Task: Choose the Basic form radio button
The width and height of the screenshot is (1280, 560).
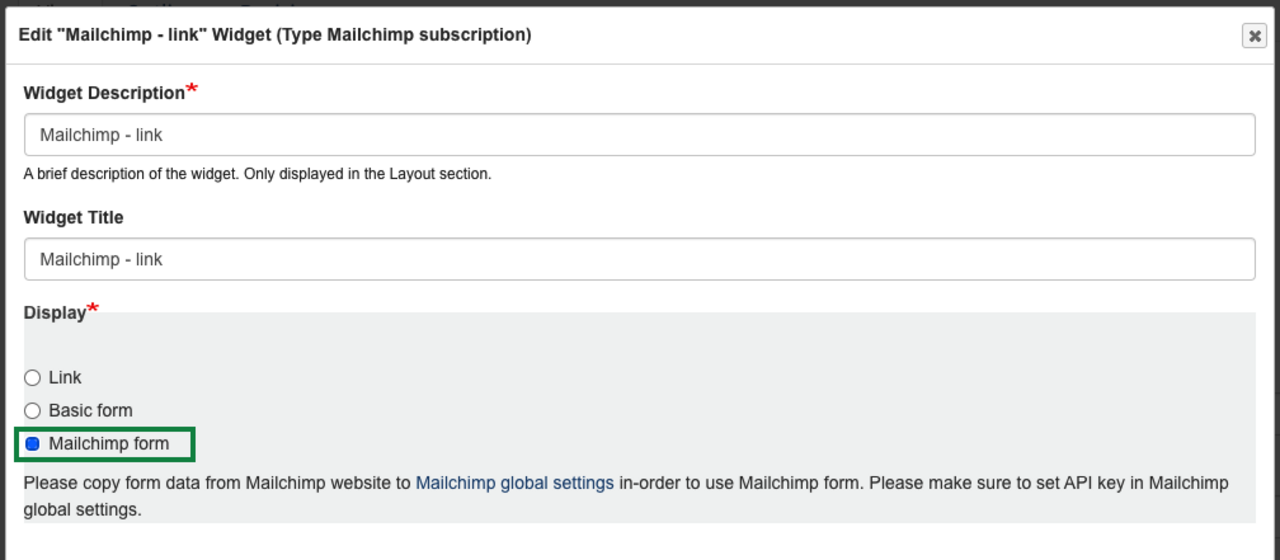Action: (x=33, y=411)
